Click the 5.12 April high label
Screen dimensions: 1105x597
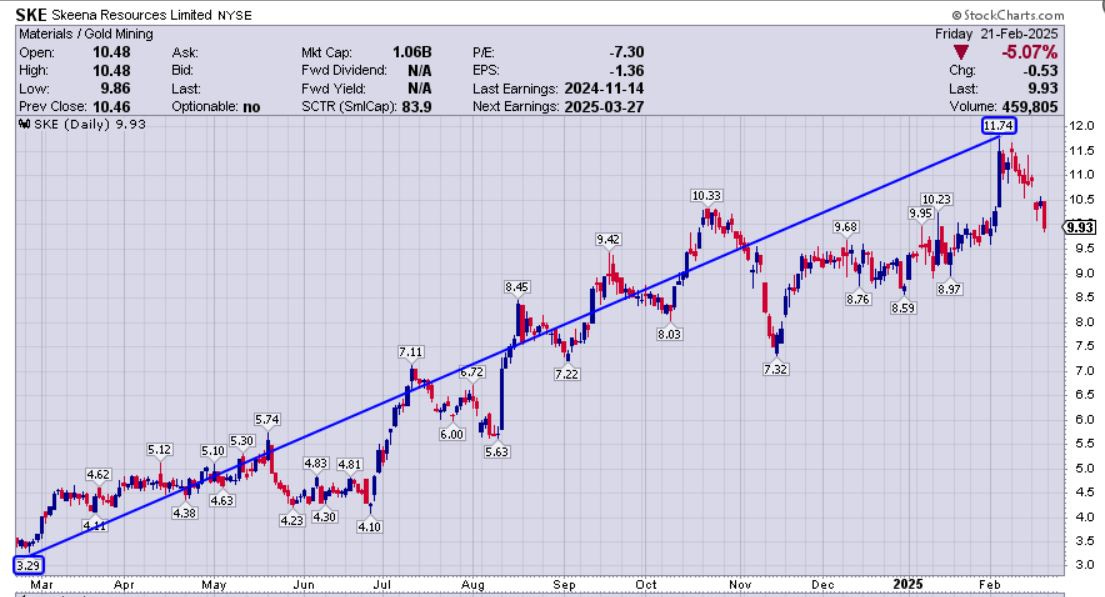point(159,450)
